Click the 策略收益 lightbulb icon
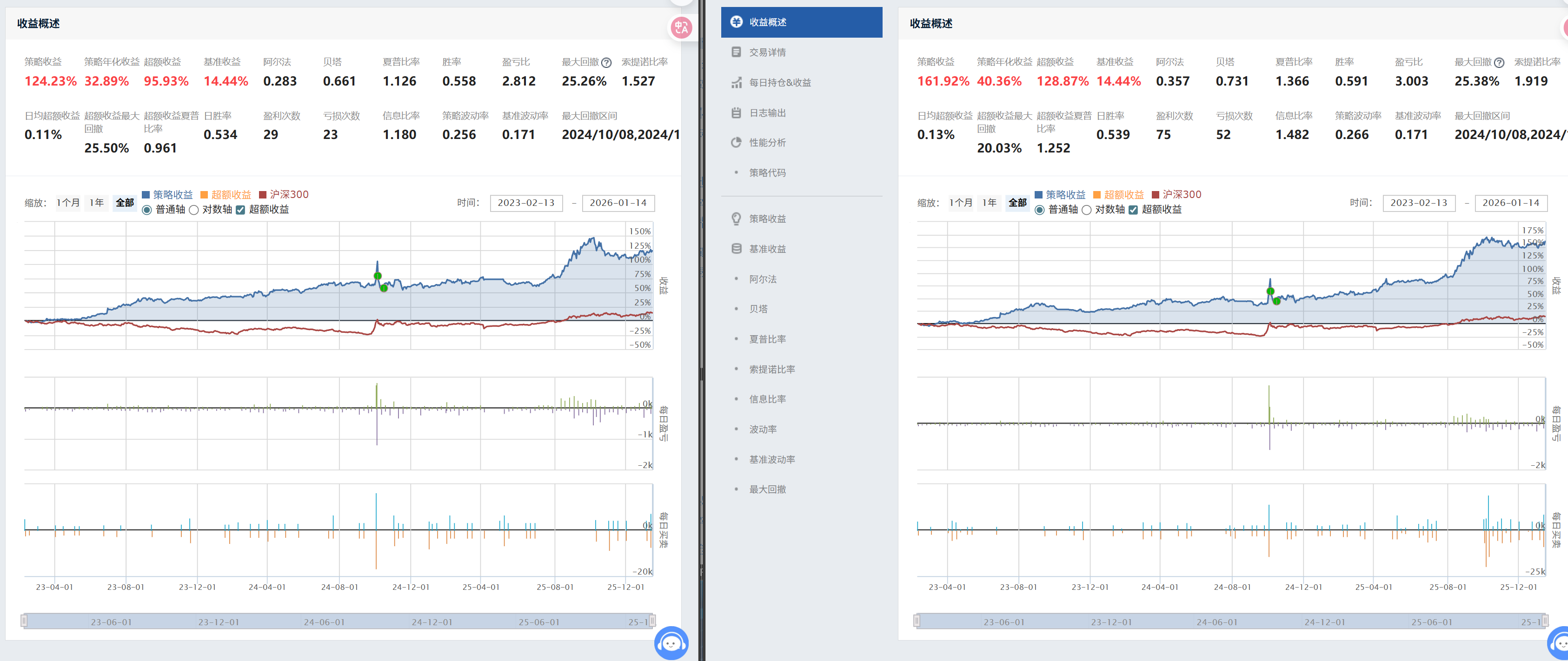Screen dimensions: 1568x661 (x=736, y=218)
